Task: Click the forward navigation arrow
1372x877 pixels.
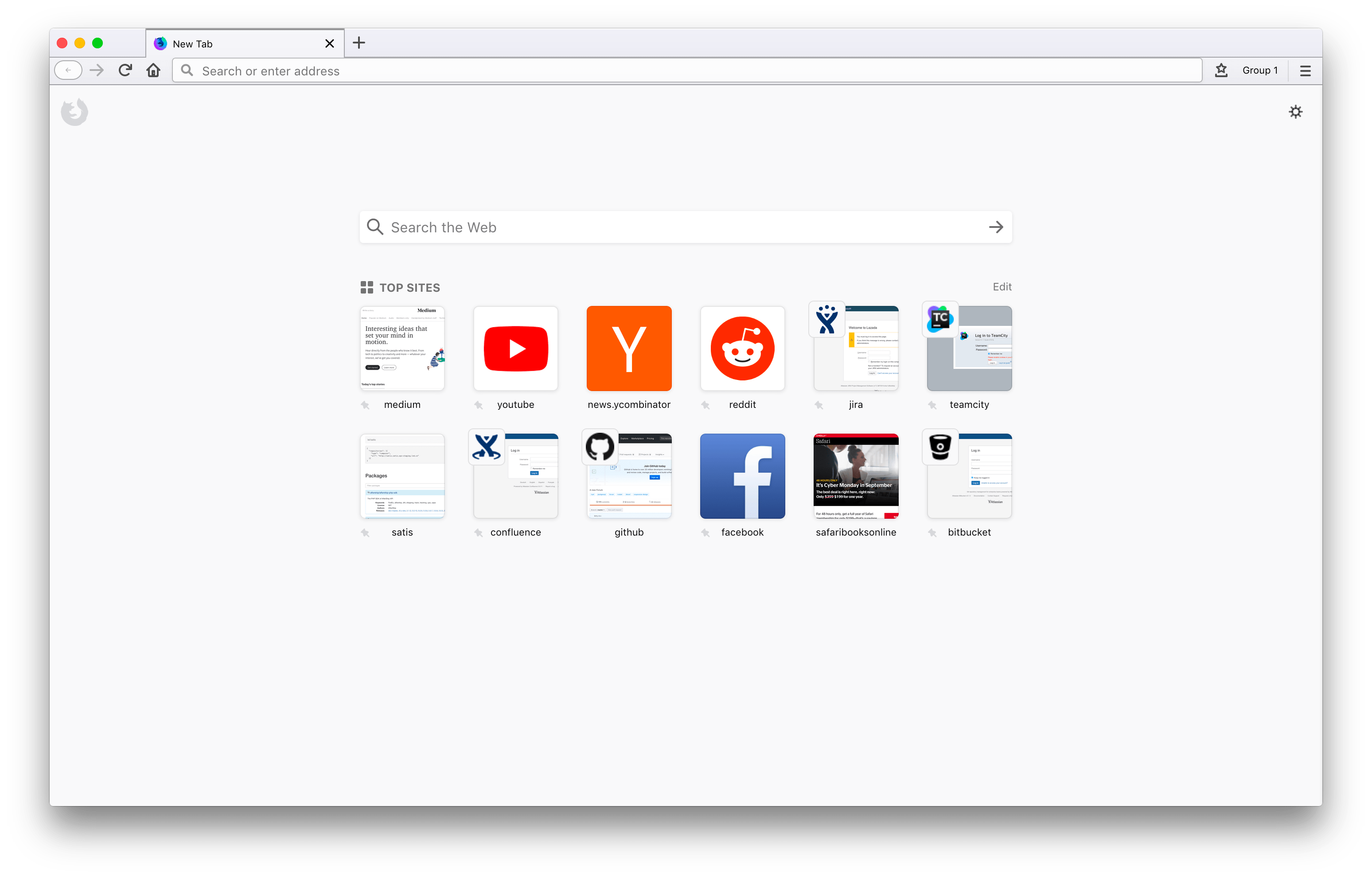Action: coord(96,70)
